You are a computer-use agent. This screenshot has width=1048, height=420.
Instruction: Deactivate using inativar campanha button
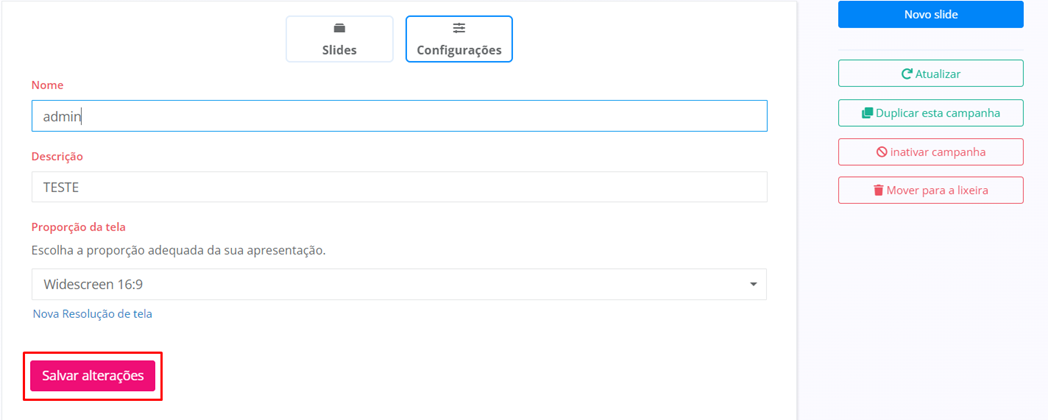(x=930, y=152)
